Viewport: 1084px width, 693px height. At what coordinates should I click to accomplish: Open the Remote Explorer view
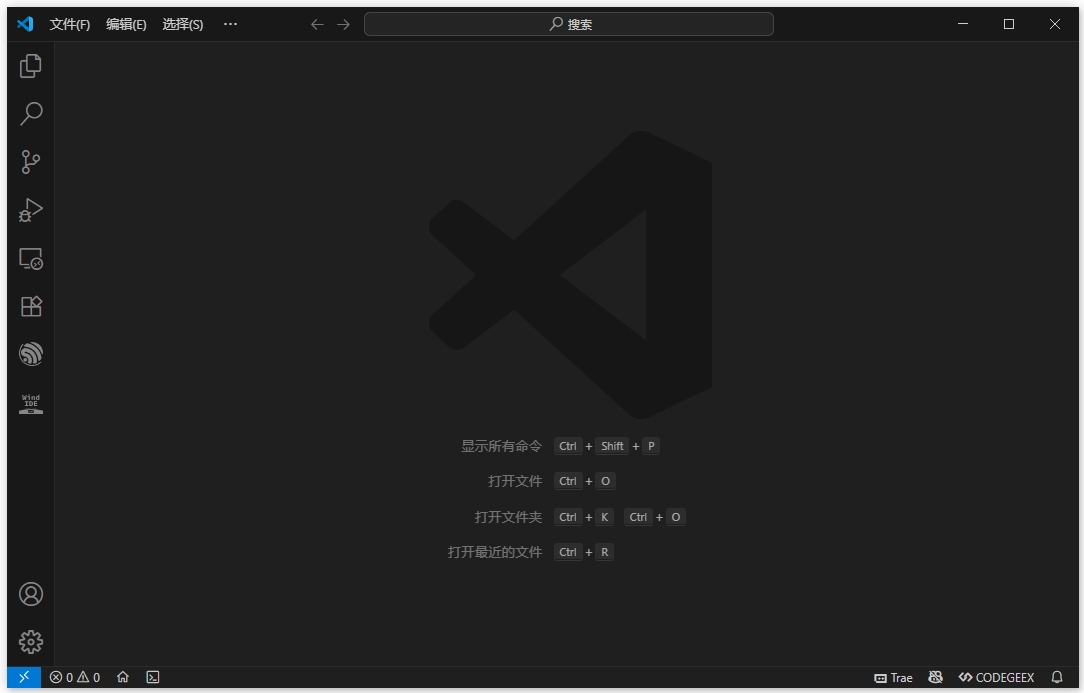(x=30, y=258)
